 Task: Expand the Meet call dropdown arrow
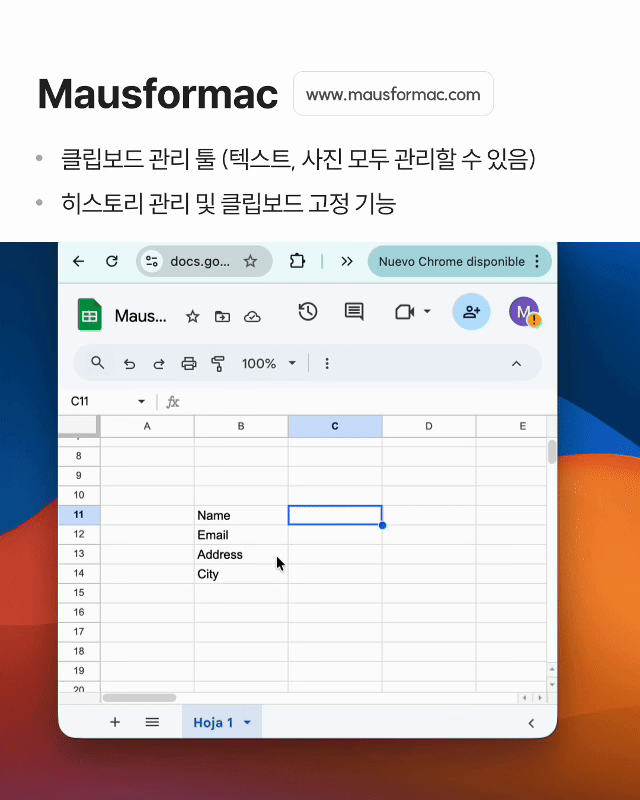[x=427, y=311]
